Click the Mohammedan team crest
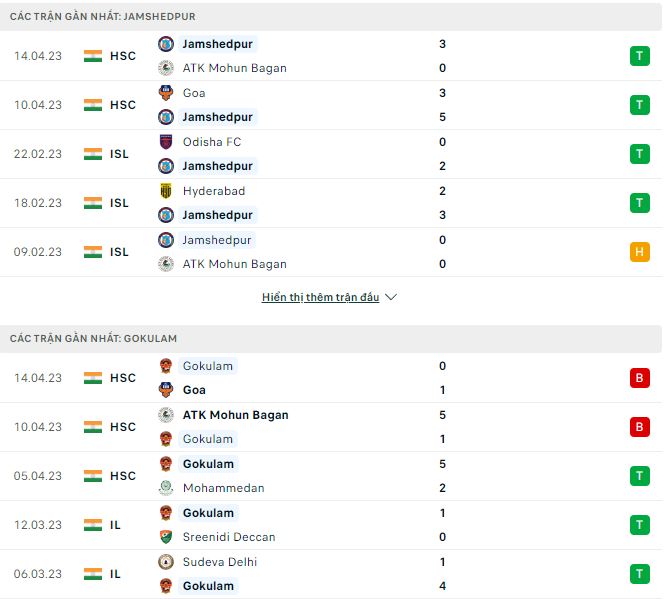665x600 pixels. [166, 488]
